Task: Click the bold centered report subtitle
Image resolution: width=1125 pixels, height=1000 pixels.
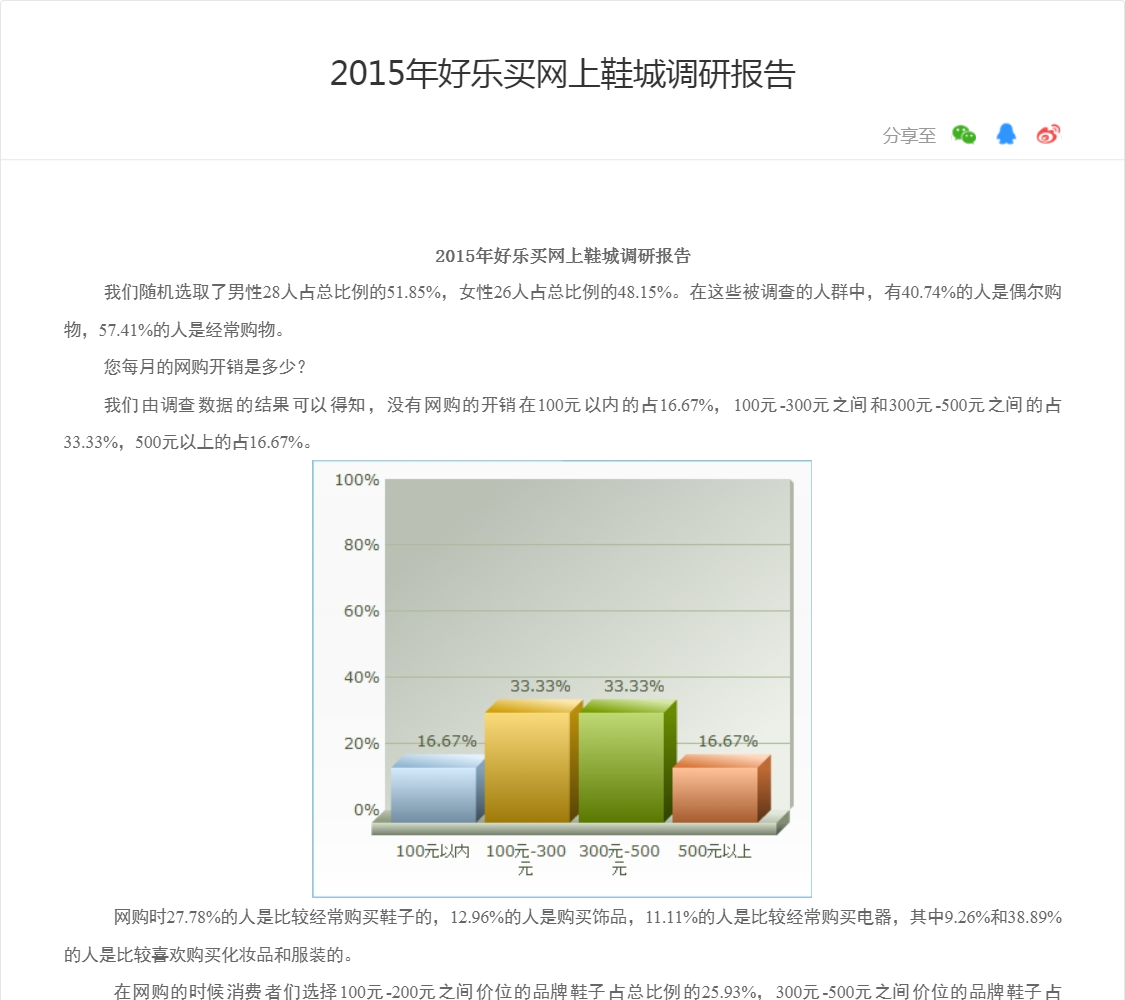Action: pyautogui.click(x=562, y=256)
